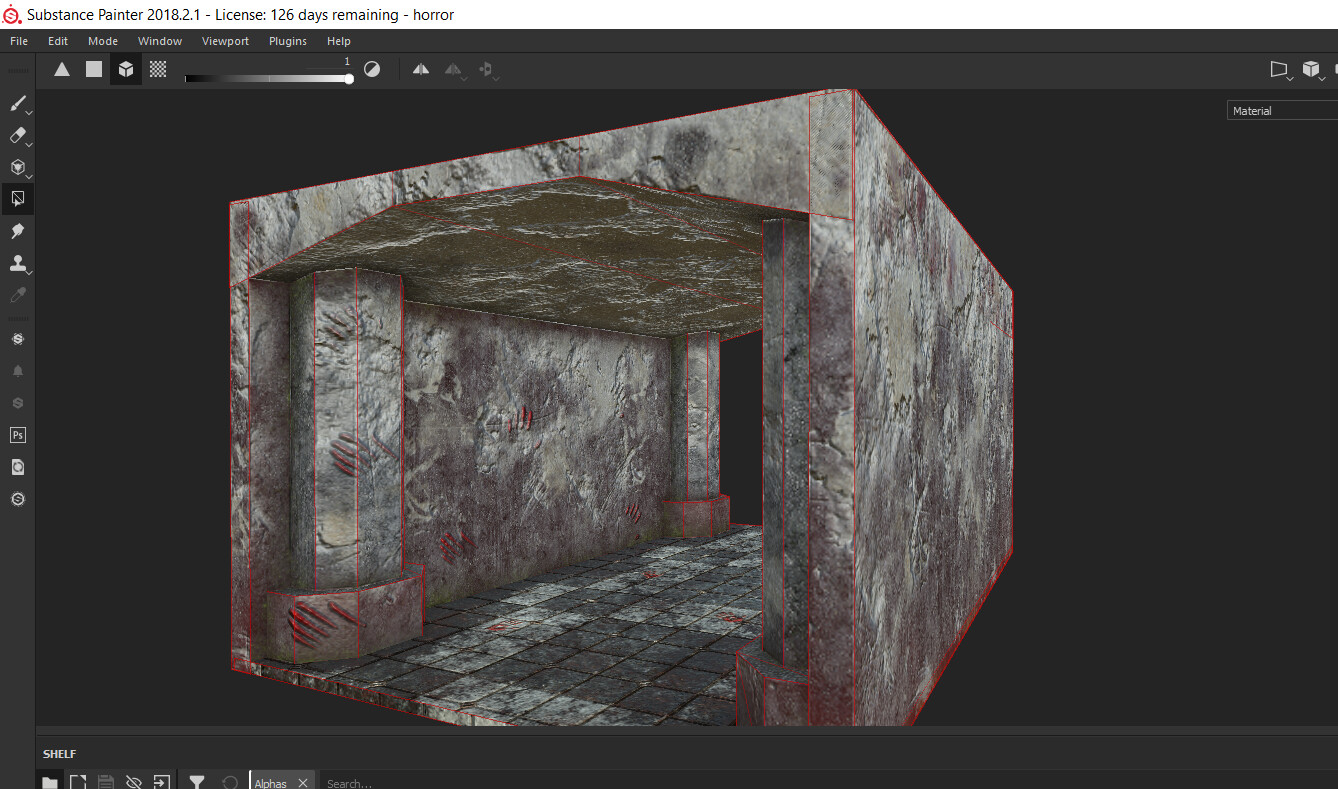Switch to UV chunk checker fill mode
The height and width of the screenshot is (789, 1338).
[158, 69]
